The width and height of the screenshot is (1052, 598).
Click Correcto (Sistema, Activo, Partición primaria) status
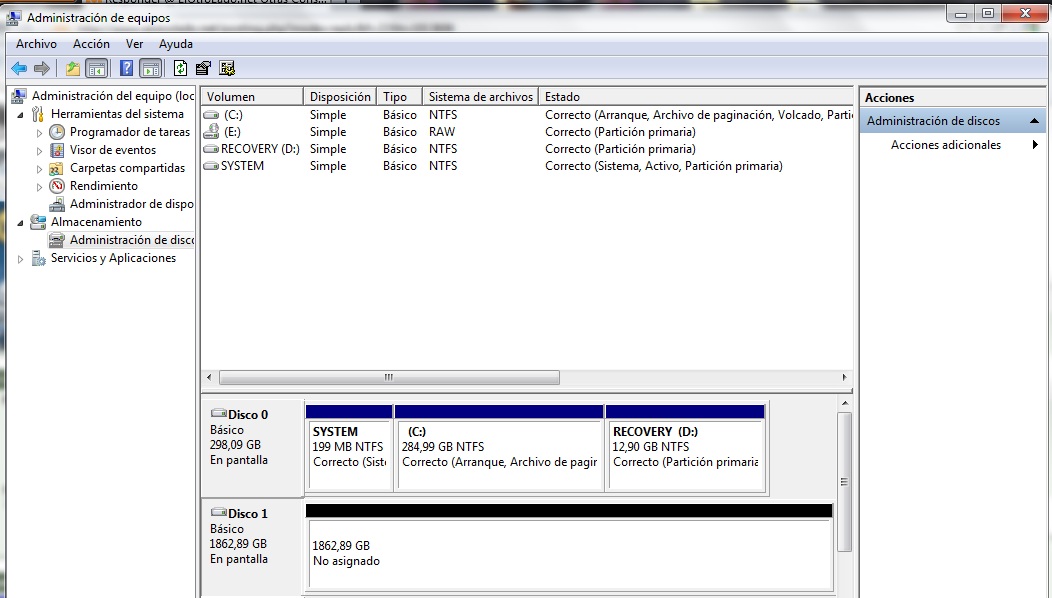point(664,166)
